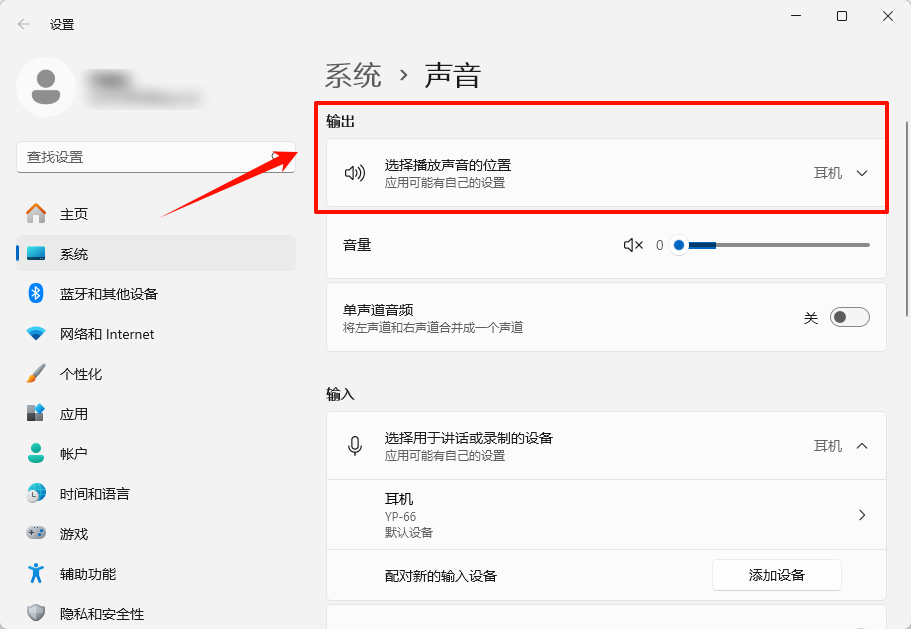Open 个性化 settings in the sidebar

[38, 373]
